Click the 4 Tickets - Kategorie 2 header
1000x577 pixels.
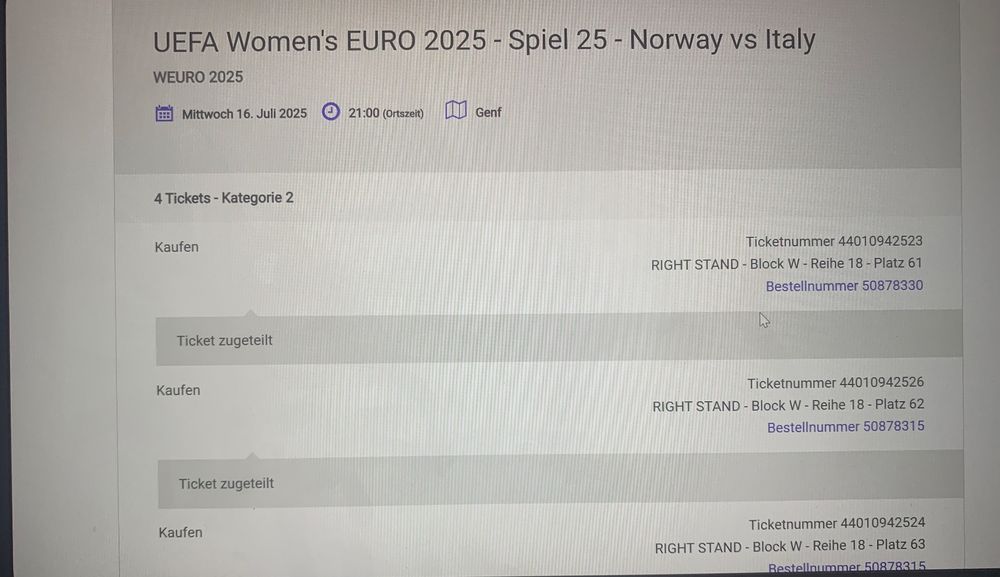(224, 198)
